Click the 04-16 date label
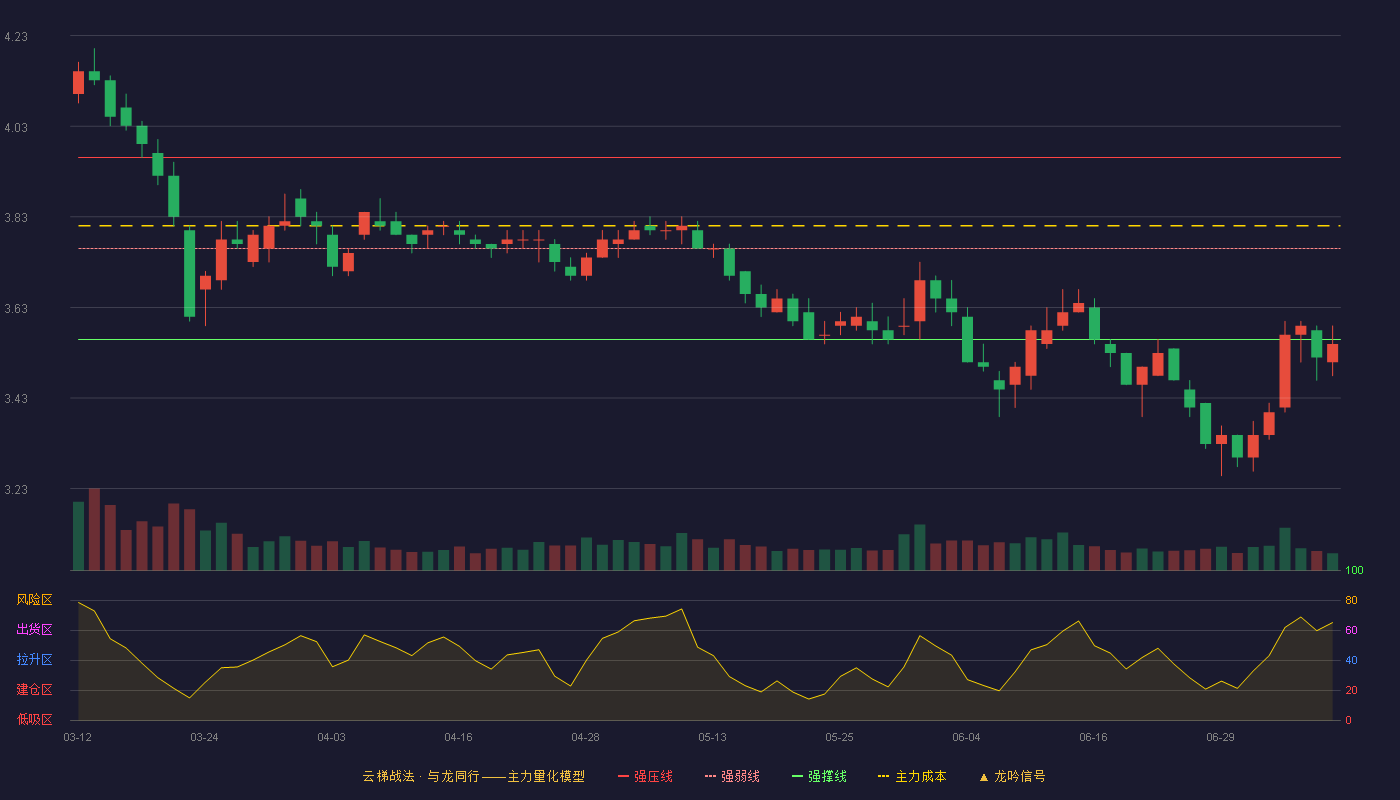 [x=458, y=737]
